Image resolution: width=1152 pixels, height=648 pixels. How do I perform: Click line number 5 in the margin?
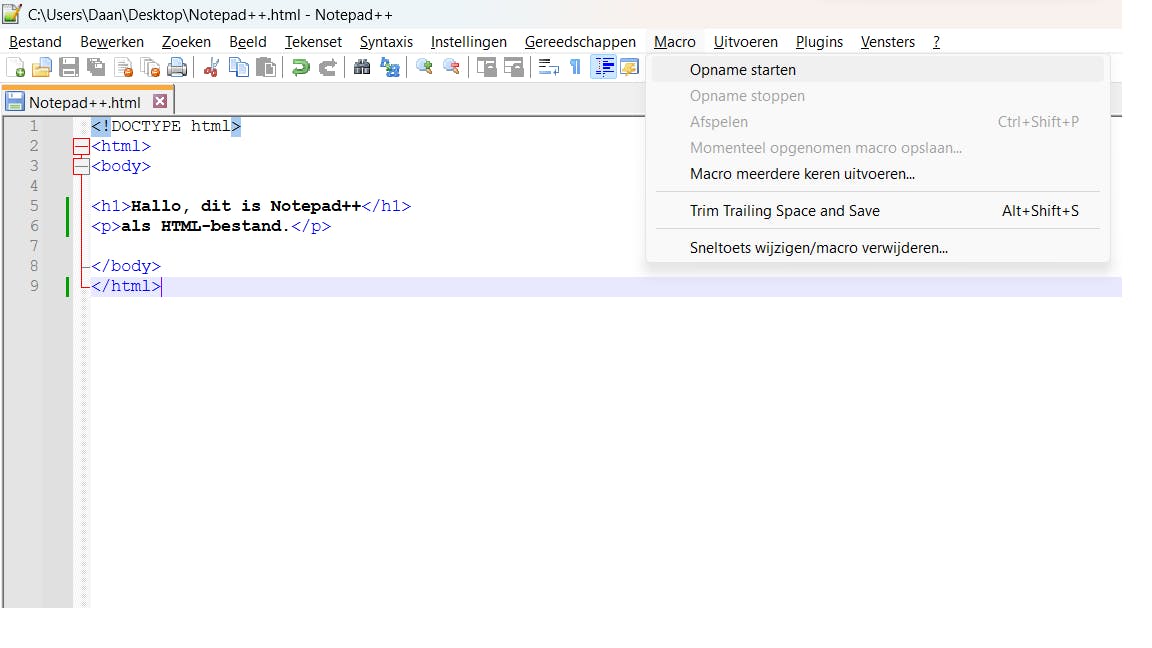(x=34, y=206)
